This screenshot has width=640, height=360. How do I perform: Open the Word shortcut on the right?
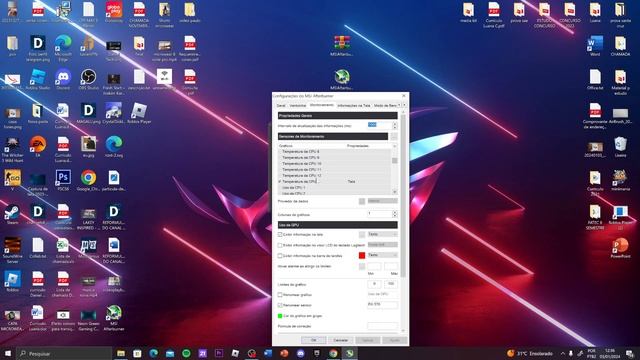coord(595,46)
